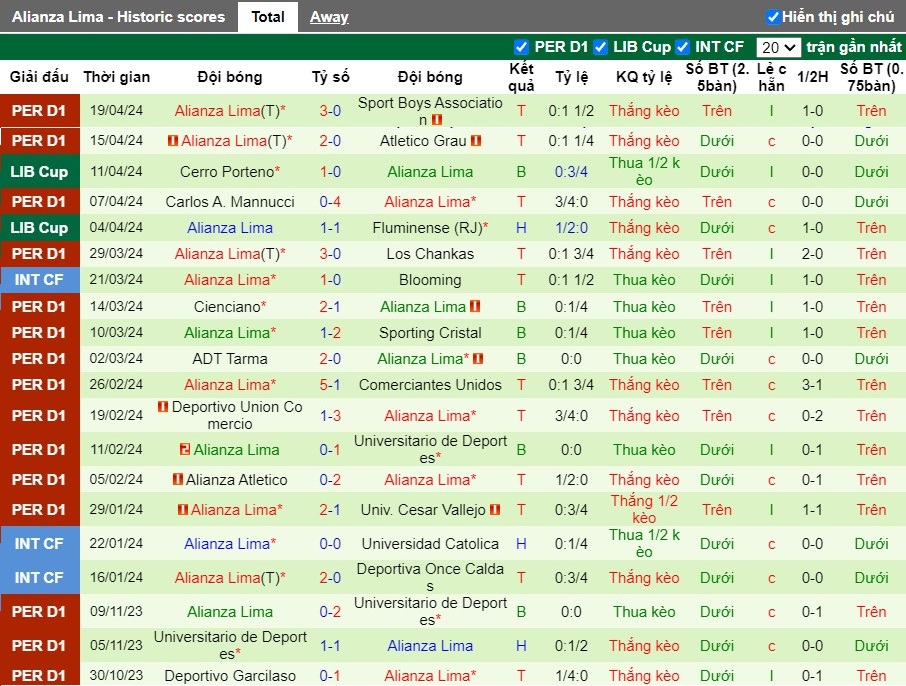Image resolution: width=906 pixels, height=686 pixels.
Task: Click PER D1 league label on 19/04/24 row
Action: click(39, 110)
